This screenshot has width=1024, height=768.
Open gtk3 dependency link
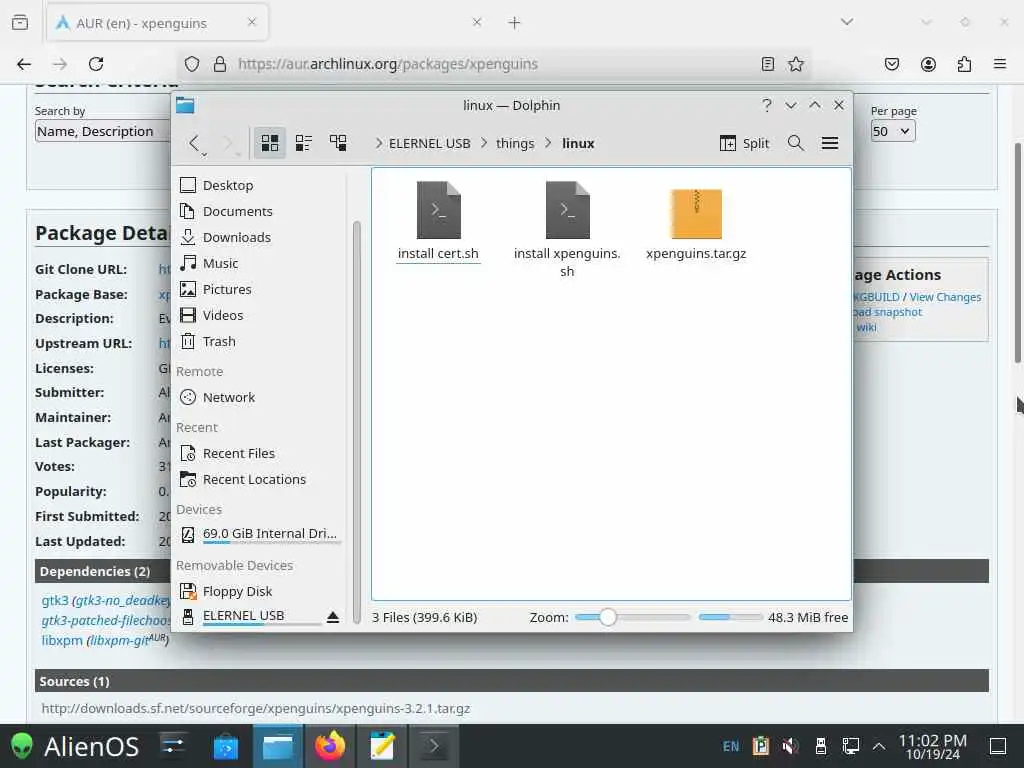[55, 600]
